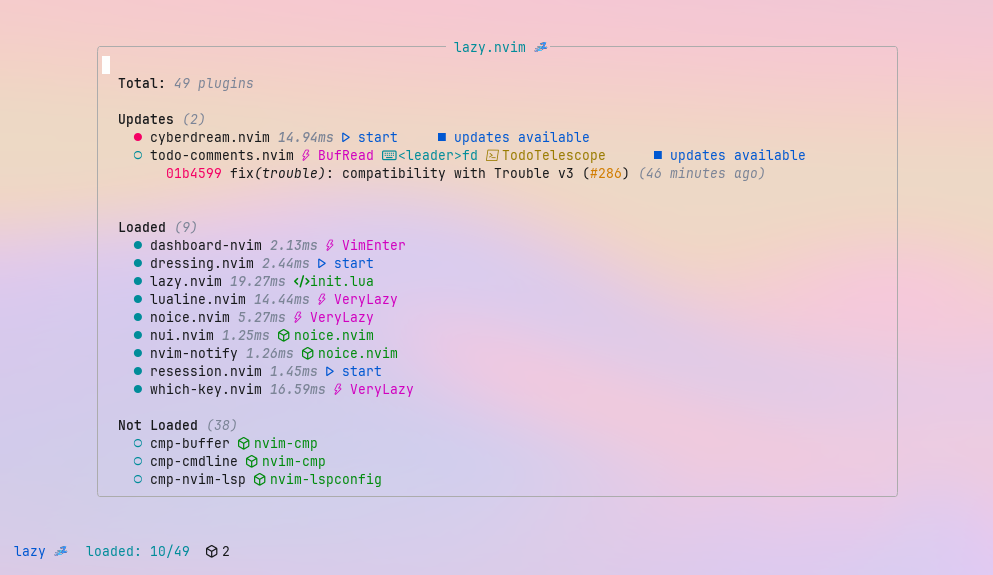Image resolution: width=993 pixels, height=575 pixels.
Task: Click the package icon in the statusline
Action: tap(212, 552)
